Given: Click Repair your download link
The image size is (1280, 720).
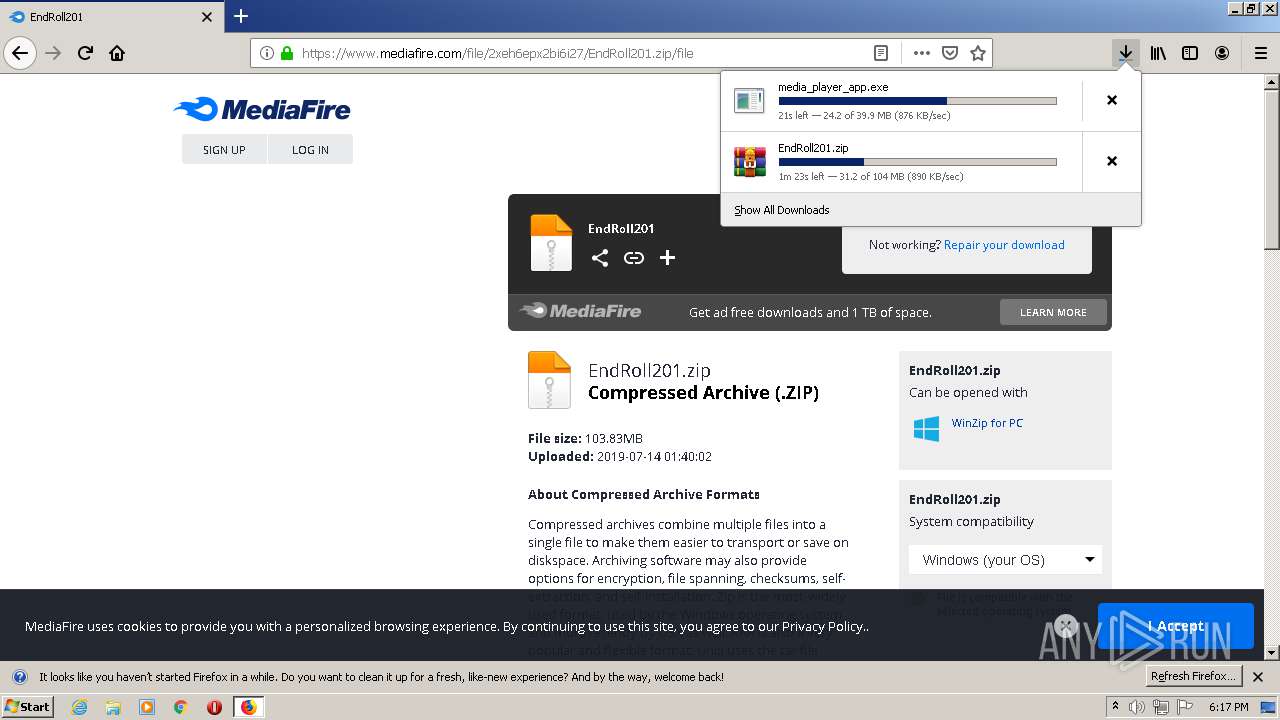Looking at the screenshot, I should (1004, 245).
